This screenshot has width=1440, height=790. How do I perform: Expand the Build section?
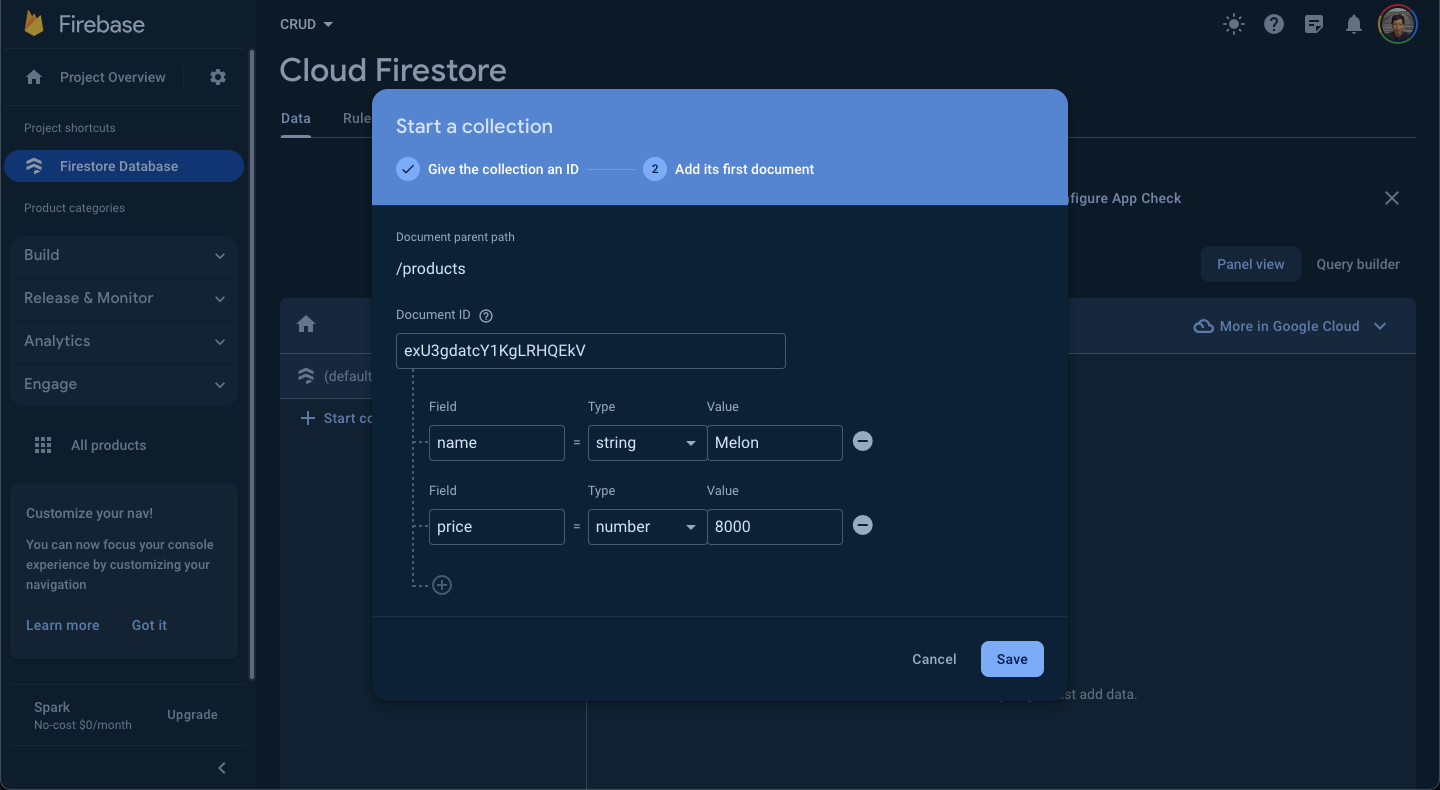click(124, 255)
